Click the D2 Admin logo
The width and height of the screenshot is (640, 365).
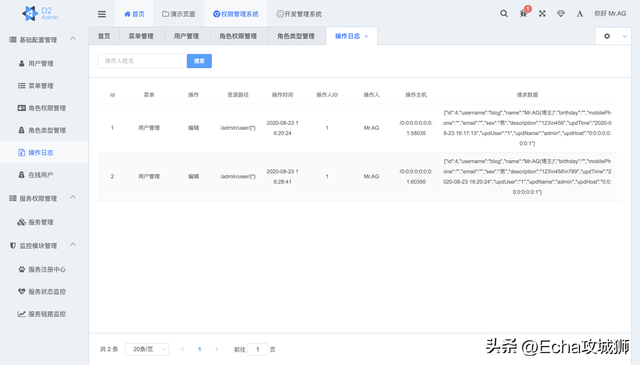(x=40, y=13)
